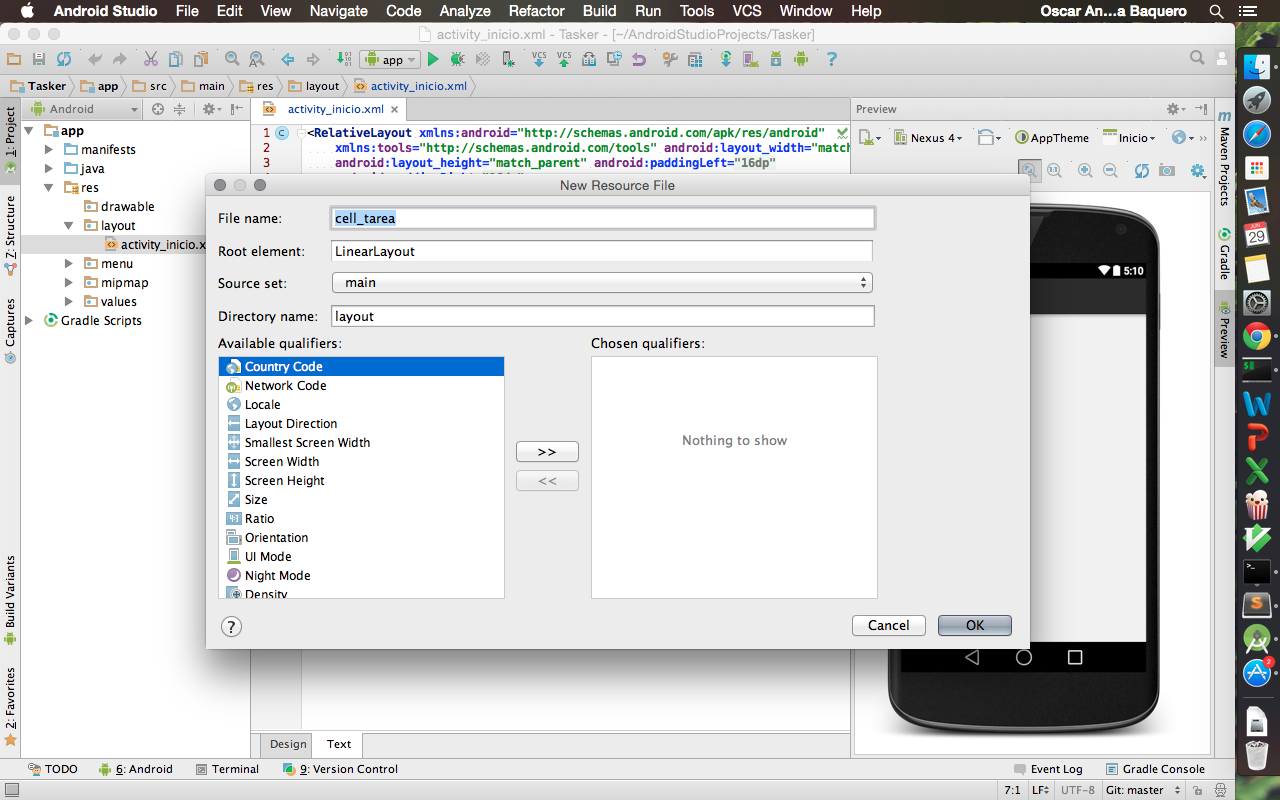
Task: Click Zoom In icon in Preview pane
Action: [1085, 170]
